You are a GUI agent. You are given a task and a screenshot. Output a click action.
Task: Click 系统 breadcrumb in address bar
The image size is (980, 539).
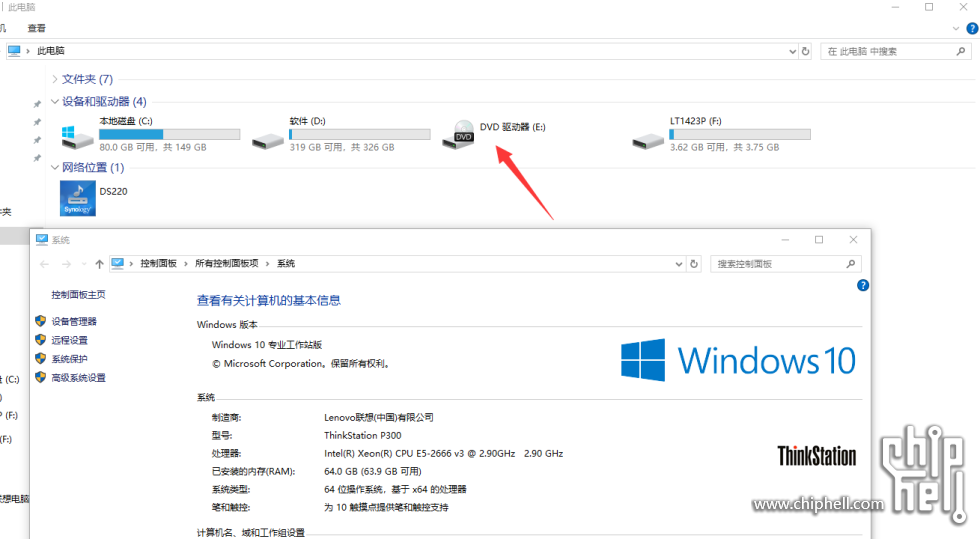[x=286, y=263]
